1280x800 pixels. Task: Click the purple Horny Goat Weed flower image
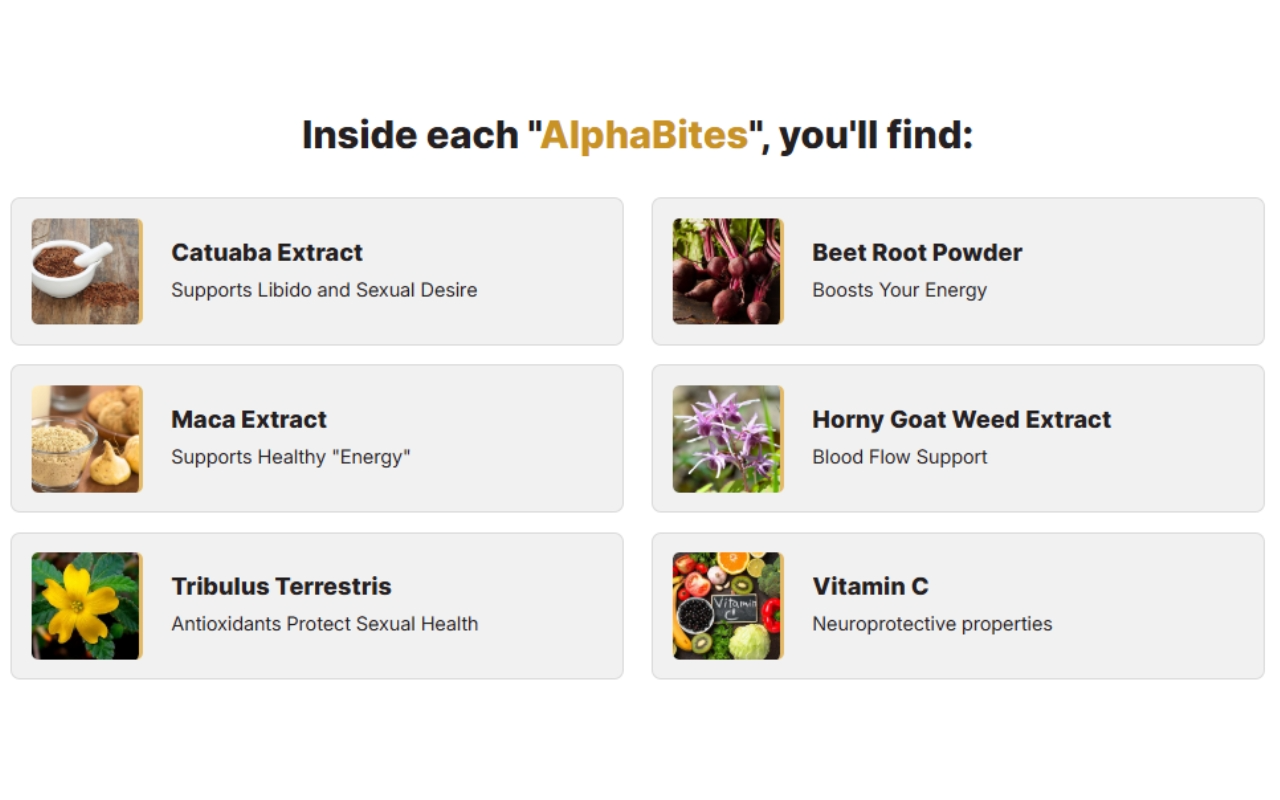[728, 439]
